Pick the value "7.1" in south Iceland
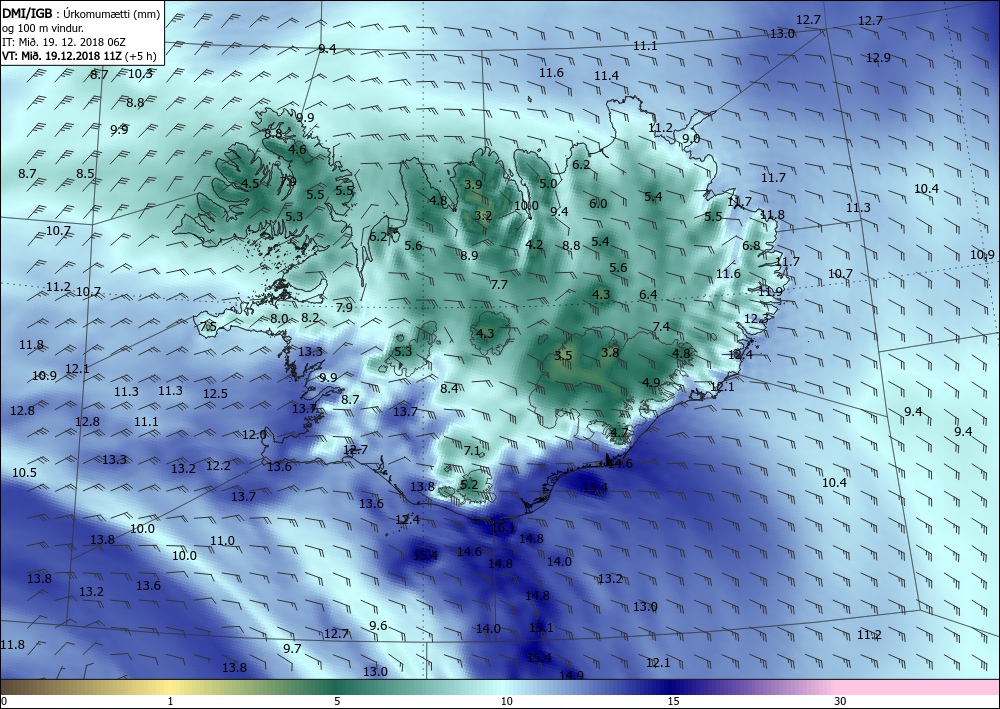The image size is (1000, 709). click(472, 451)
